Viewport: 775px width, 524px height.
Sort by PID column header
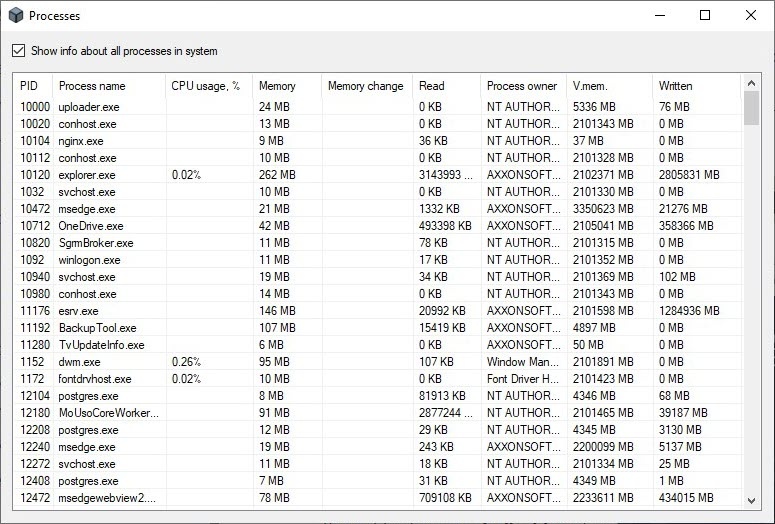coord(29,86)
